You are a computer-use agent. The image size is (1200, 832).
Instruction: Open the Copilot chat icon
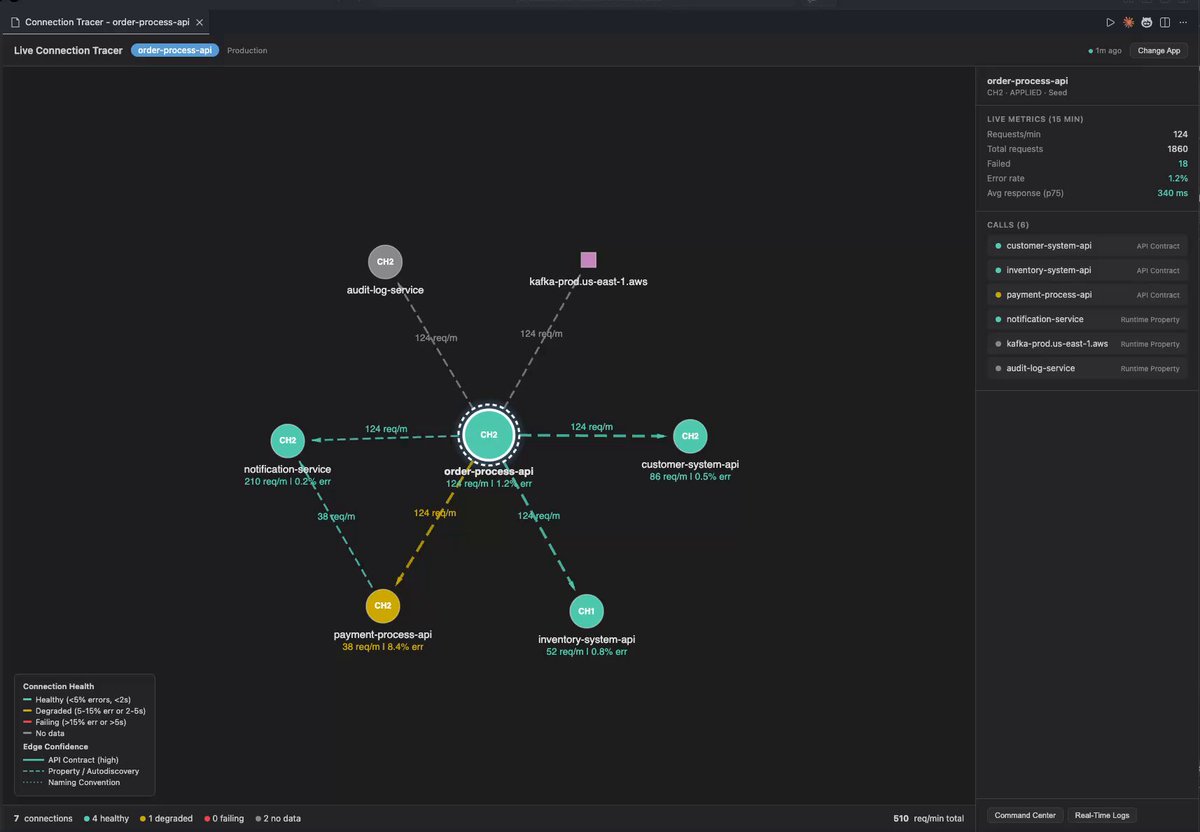[x=1146, y=22]
